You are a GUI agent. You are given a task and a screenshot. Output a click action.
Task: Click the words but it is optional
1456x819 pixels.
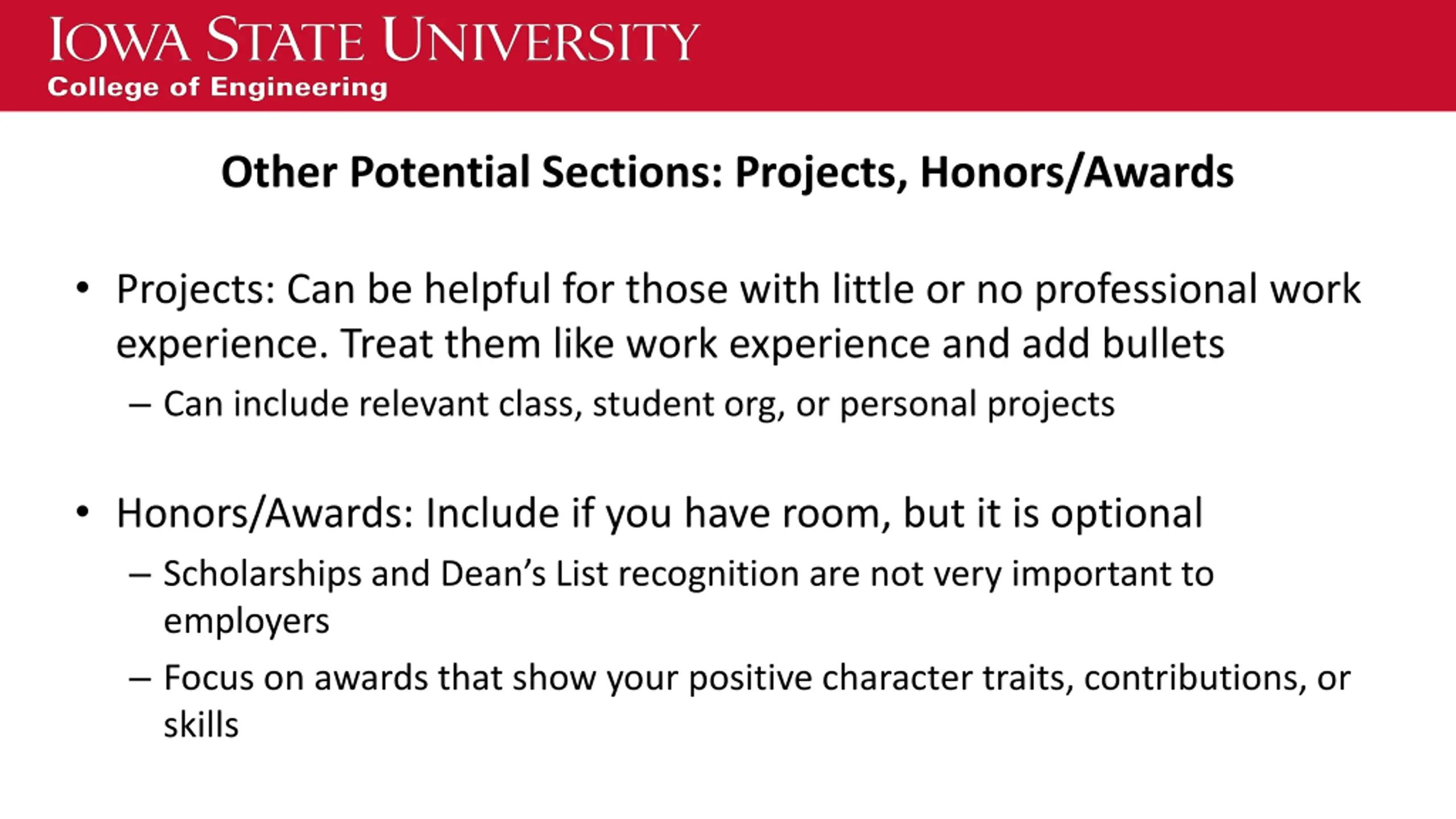point(1053,514)
